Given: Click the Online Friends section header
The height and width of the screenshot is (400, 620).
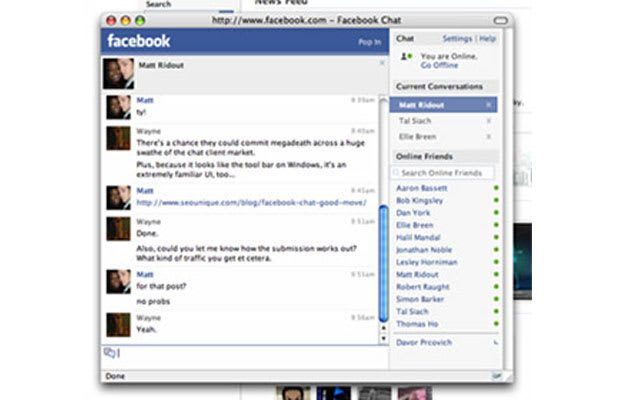Looking at the screenshot, I should coord(445,157).
